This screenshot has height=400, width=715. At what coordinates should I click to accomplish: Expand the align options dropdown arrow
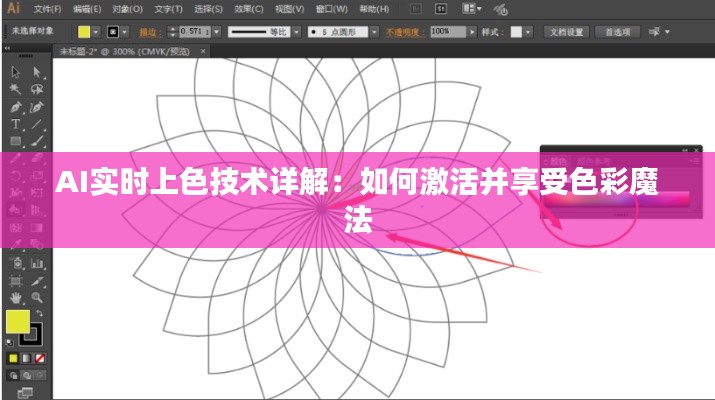(x=667, y=32)
